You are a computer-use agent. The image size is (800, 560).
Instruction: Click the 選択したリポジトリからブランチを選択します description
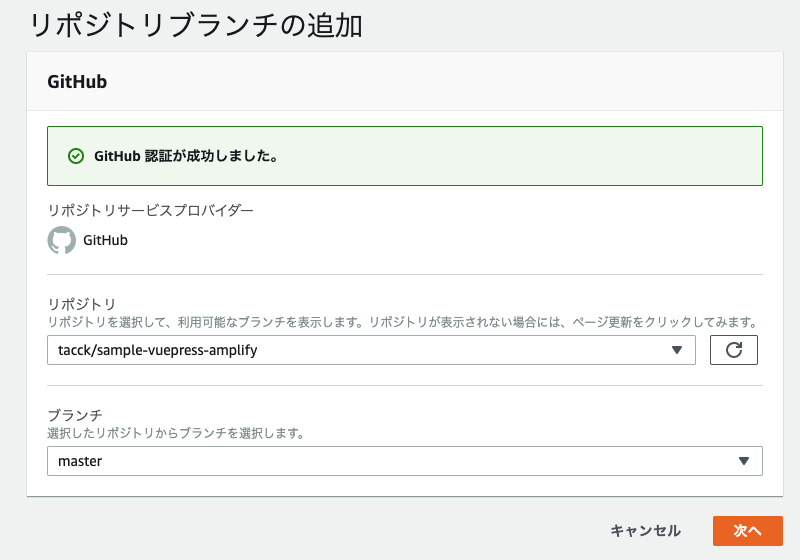click(176, 434)
